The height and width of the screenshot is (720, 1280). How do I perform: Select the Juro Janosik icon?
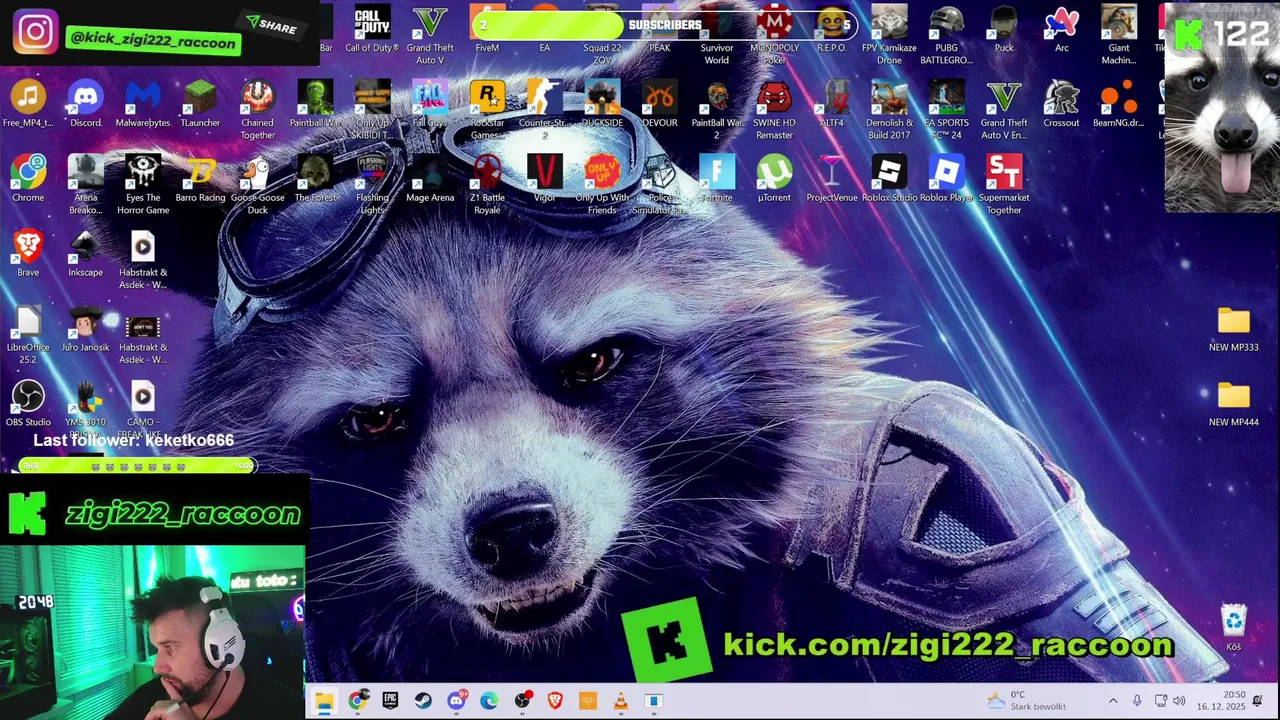point(85,329)
